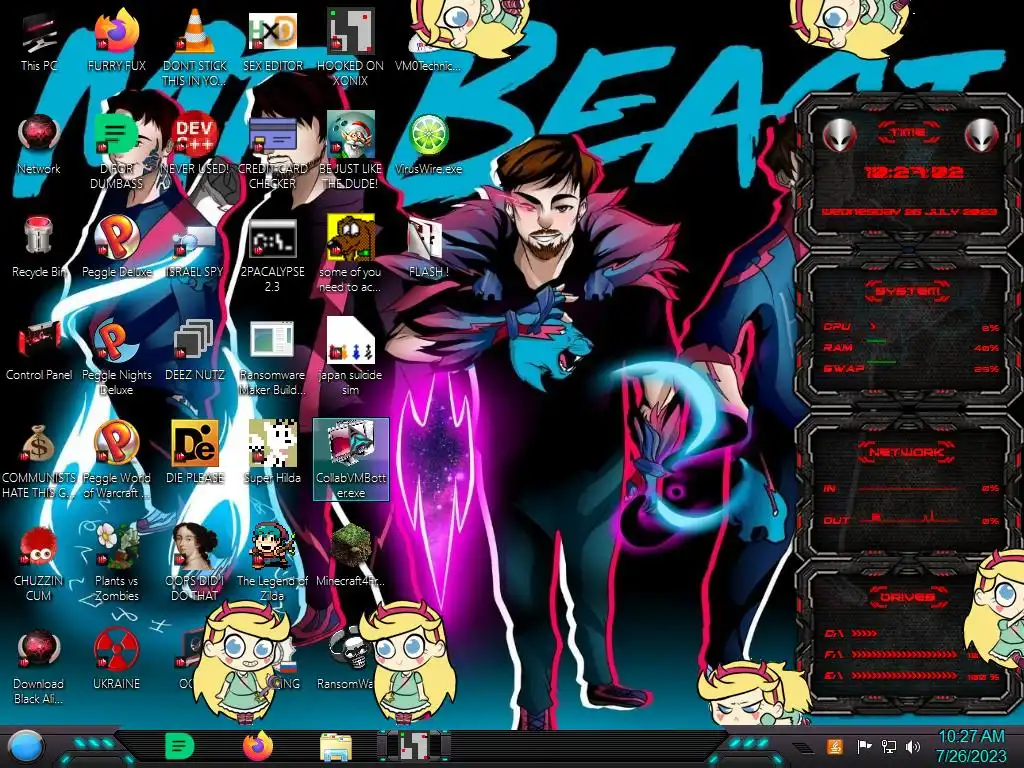
Task: Select the SYSTEM panel with CPU and RAM meters
Action: click(x=908, y=328)
